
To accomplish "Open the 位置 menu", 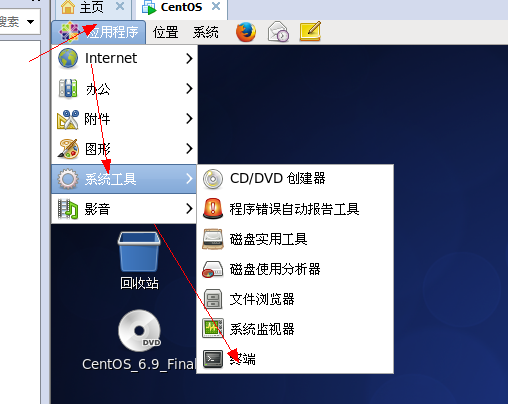I will 165,33.
